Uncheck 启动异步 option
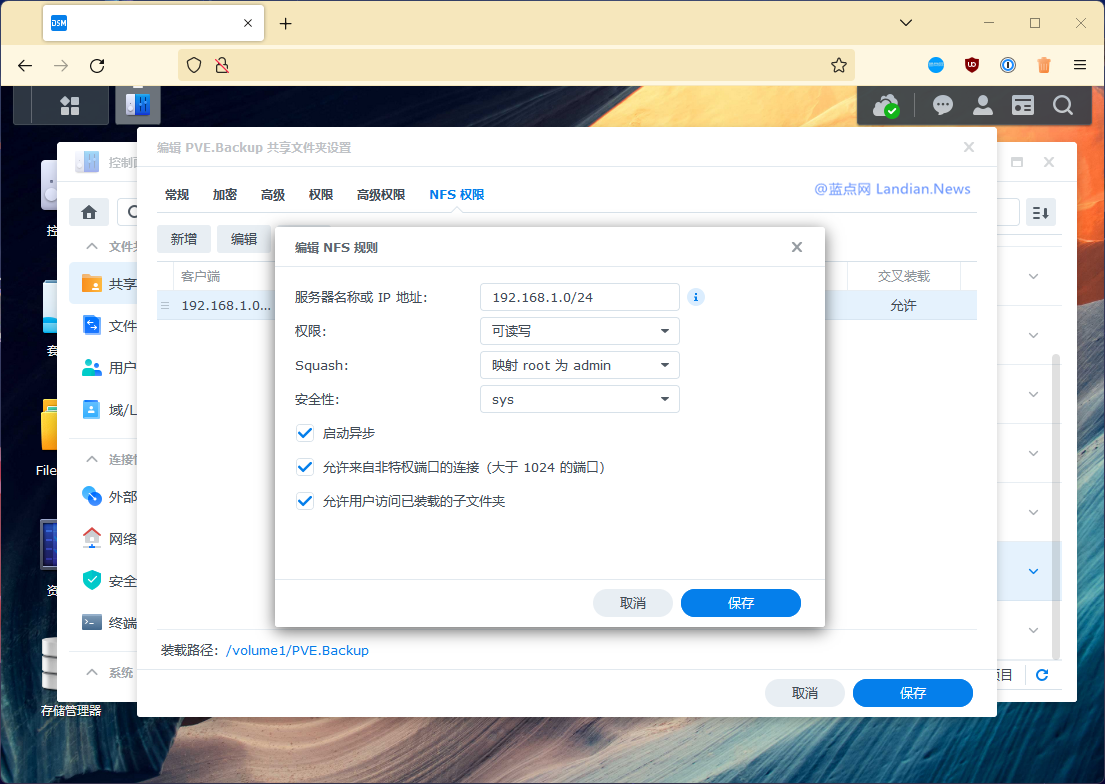This screenshot has height=784, width=1105. [x=305, y=433]
